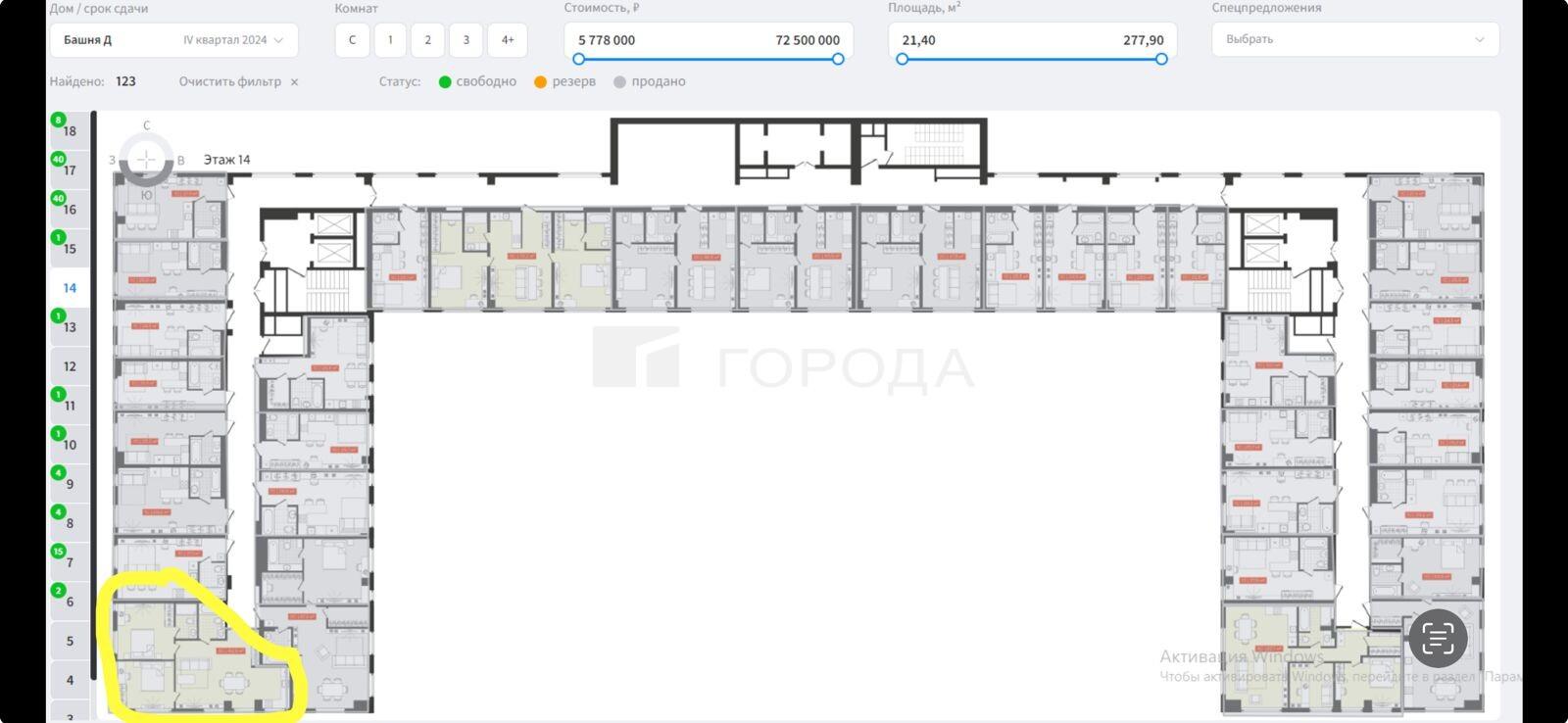Click the свободно green status indicator

coord(445,82)
